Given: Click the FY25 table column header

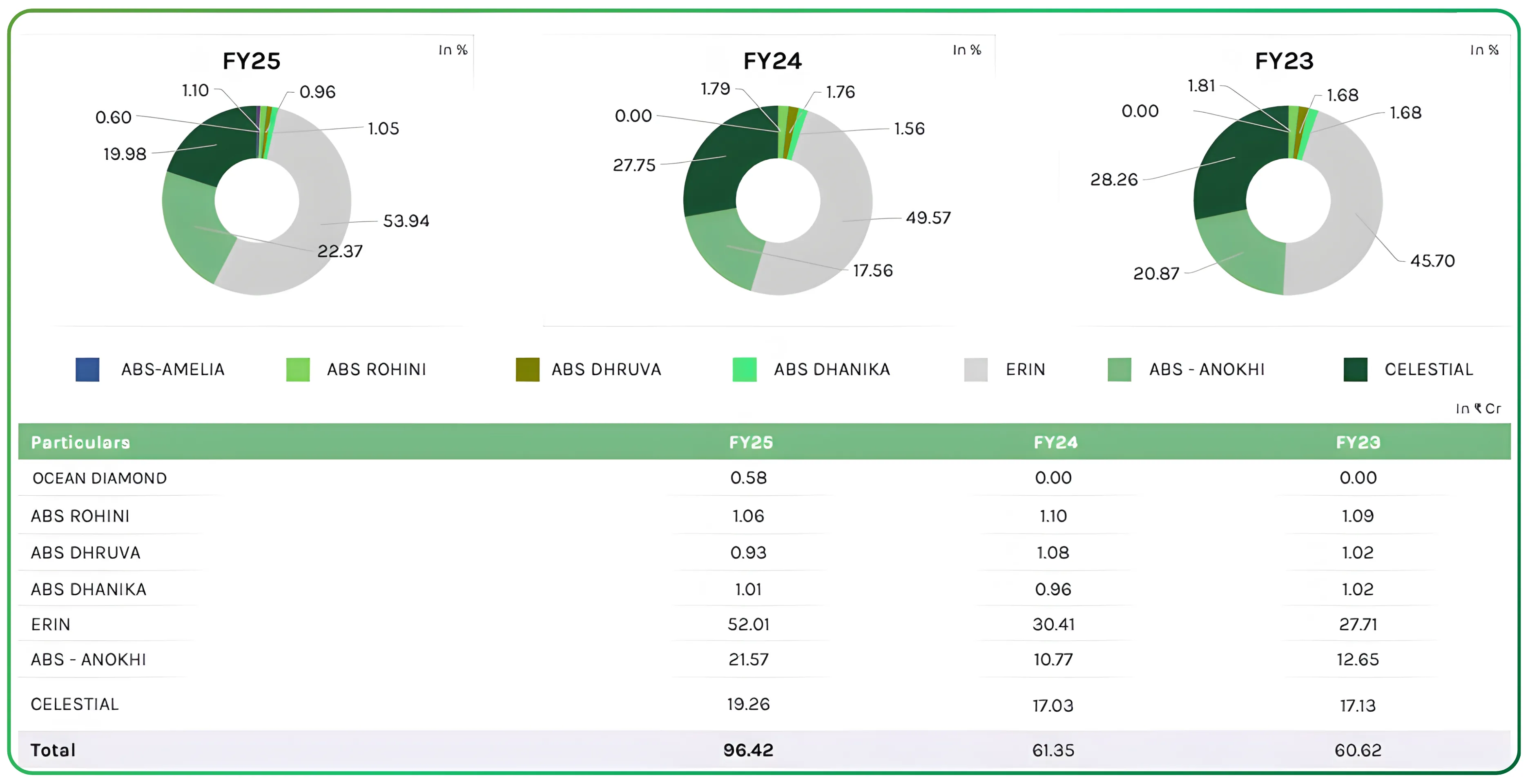Looking at the screenshot, I should tap(751, 443).
